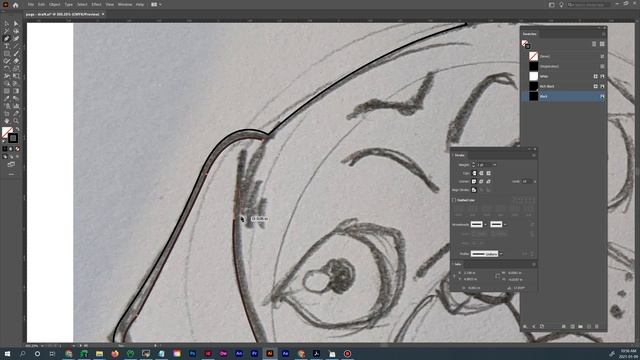Select the White swatch

tap(563, 76)
